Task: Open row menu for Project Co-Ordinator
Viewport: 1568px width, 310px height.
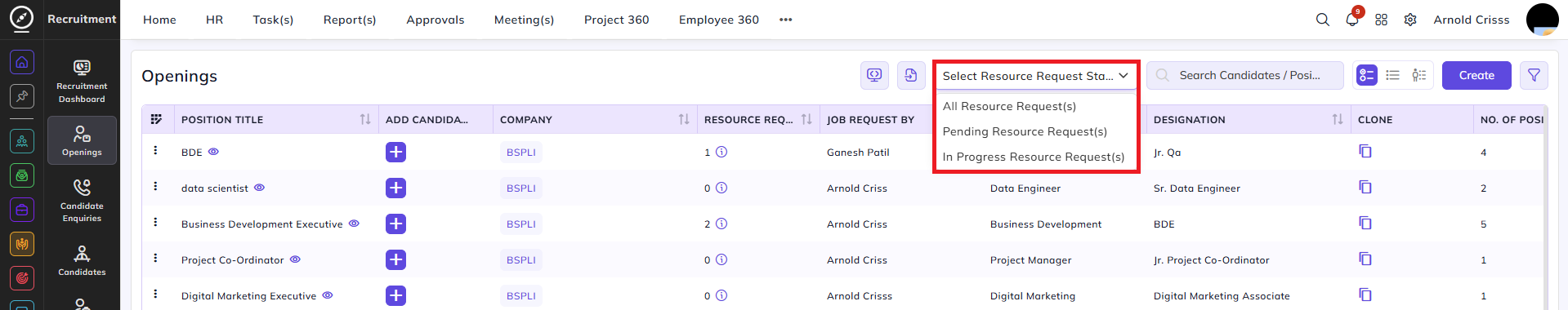Action: [155, 259]
